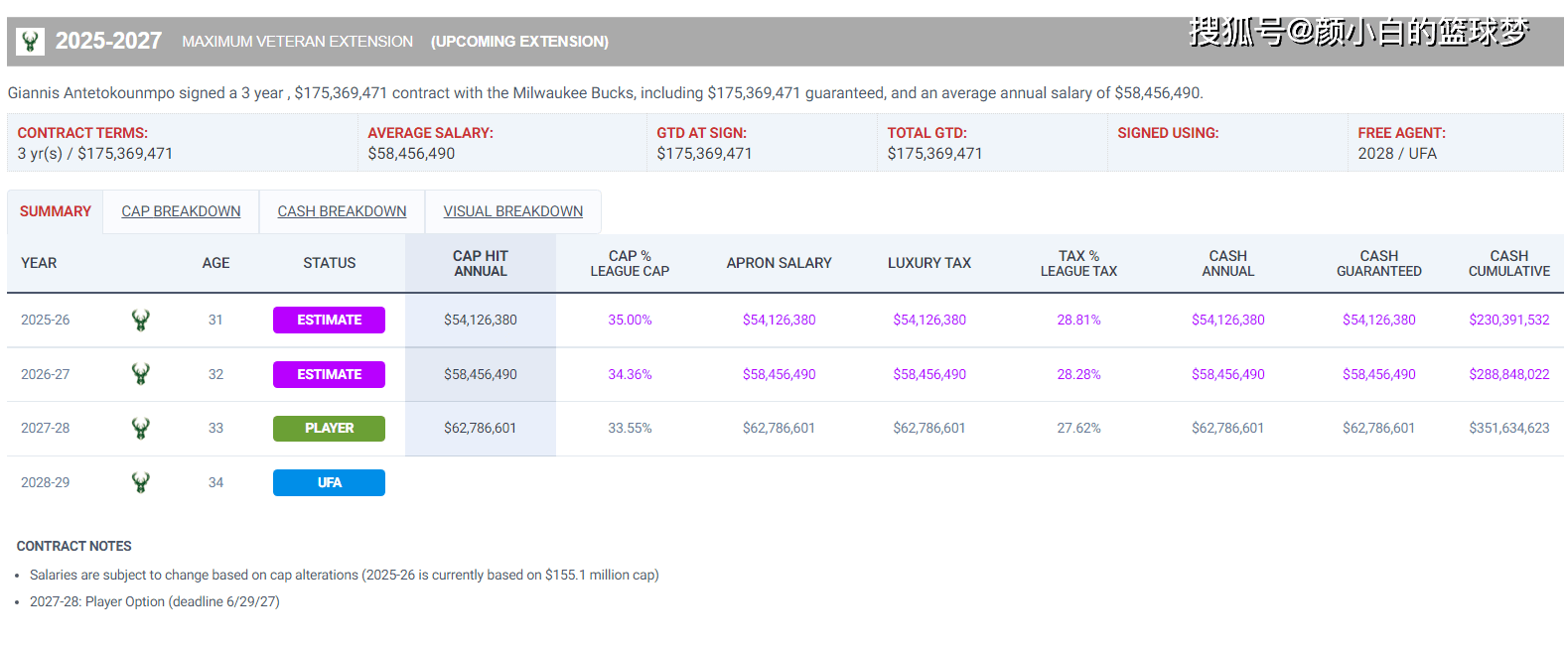
Task: Click the Free Agent value 2028 / UFA
Action: pos(1397,154)
